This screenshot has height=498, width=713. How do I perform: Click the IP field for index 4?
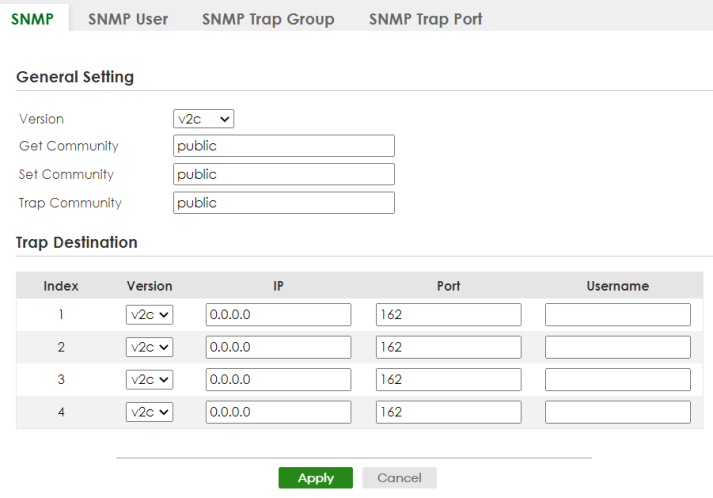(278, 412)
